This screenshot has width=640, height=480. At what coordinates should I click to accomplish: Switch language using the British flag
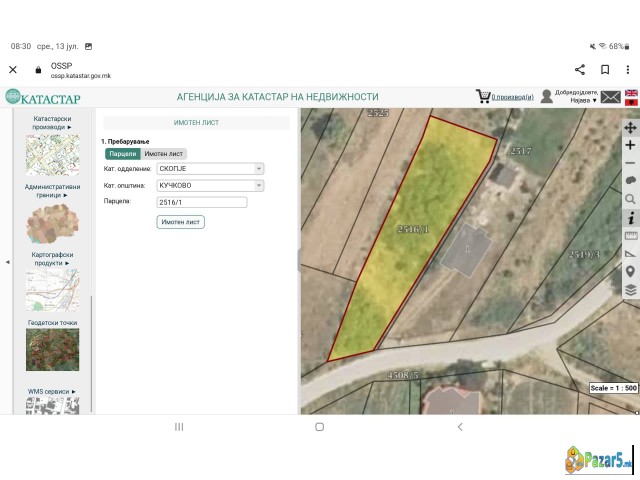(x=631, y=92)
